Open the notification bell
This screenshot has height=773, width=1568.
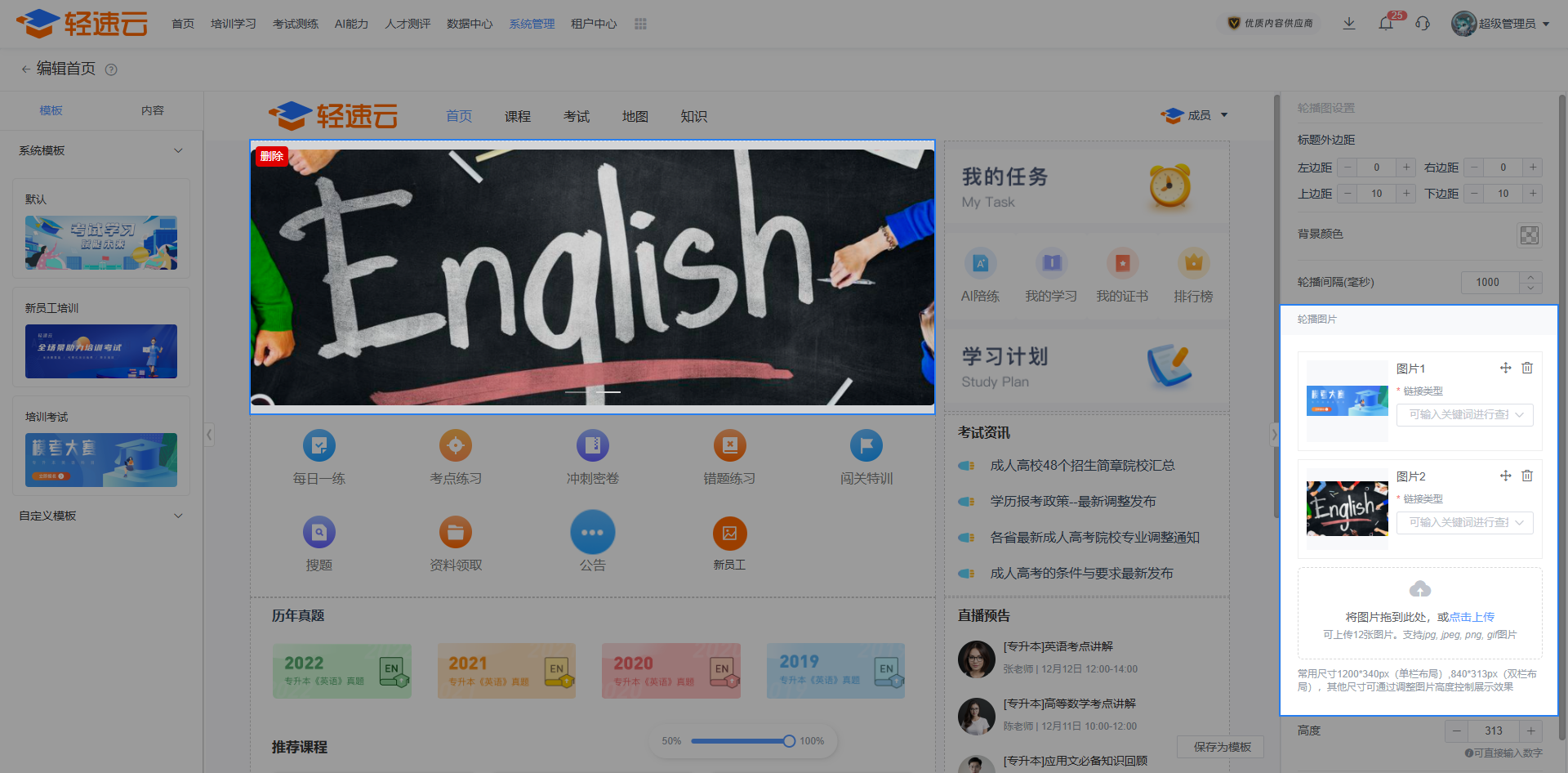pos(1386,24)
